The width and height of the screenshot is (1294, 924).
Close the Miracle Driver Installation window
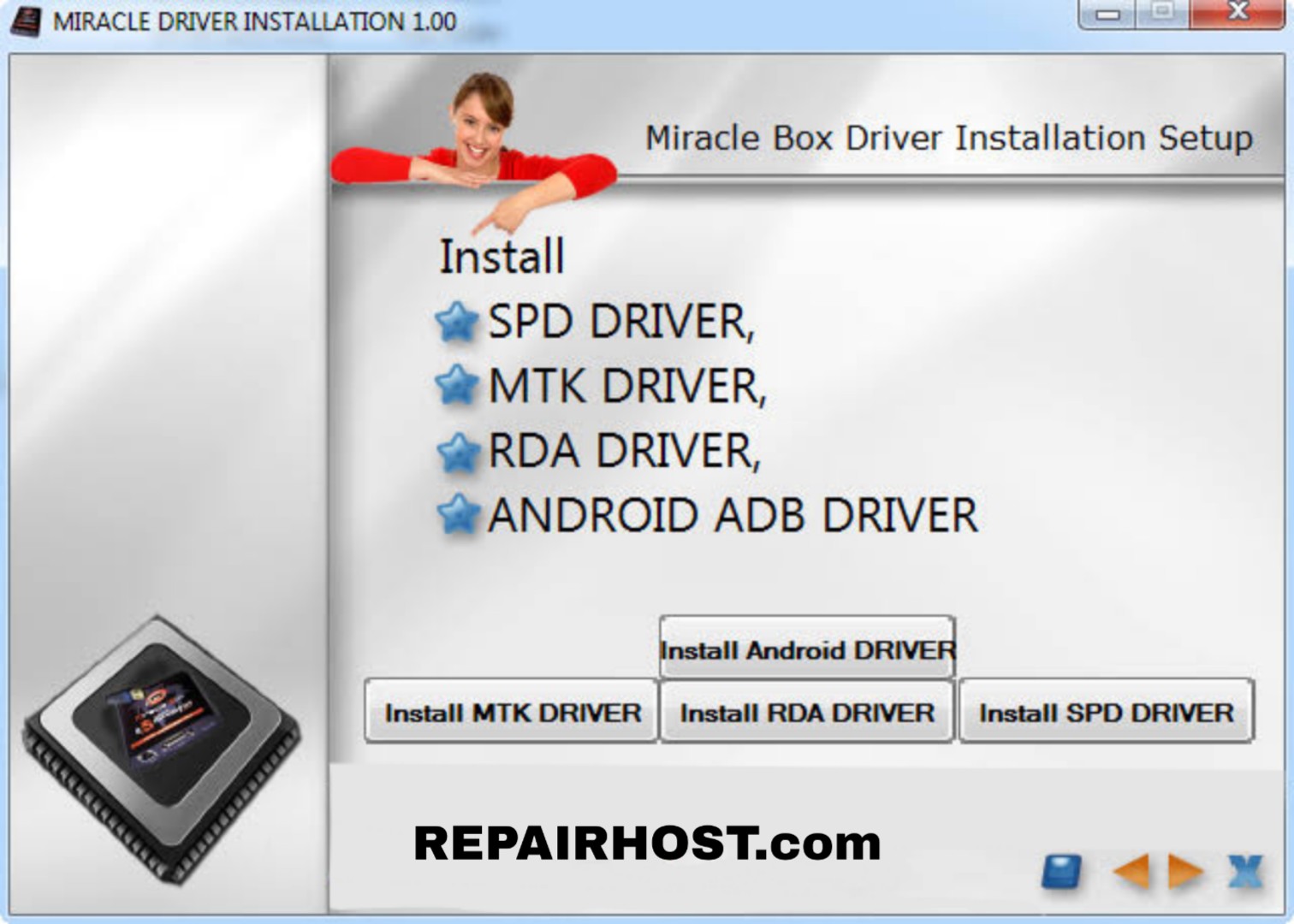point(1238,14)
